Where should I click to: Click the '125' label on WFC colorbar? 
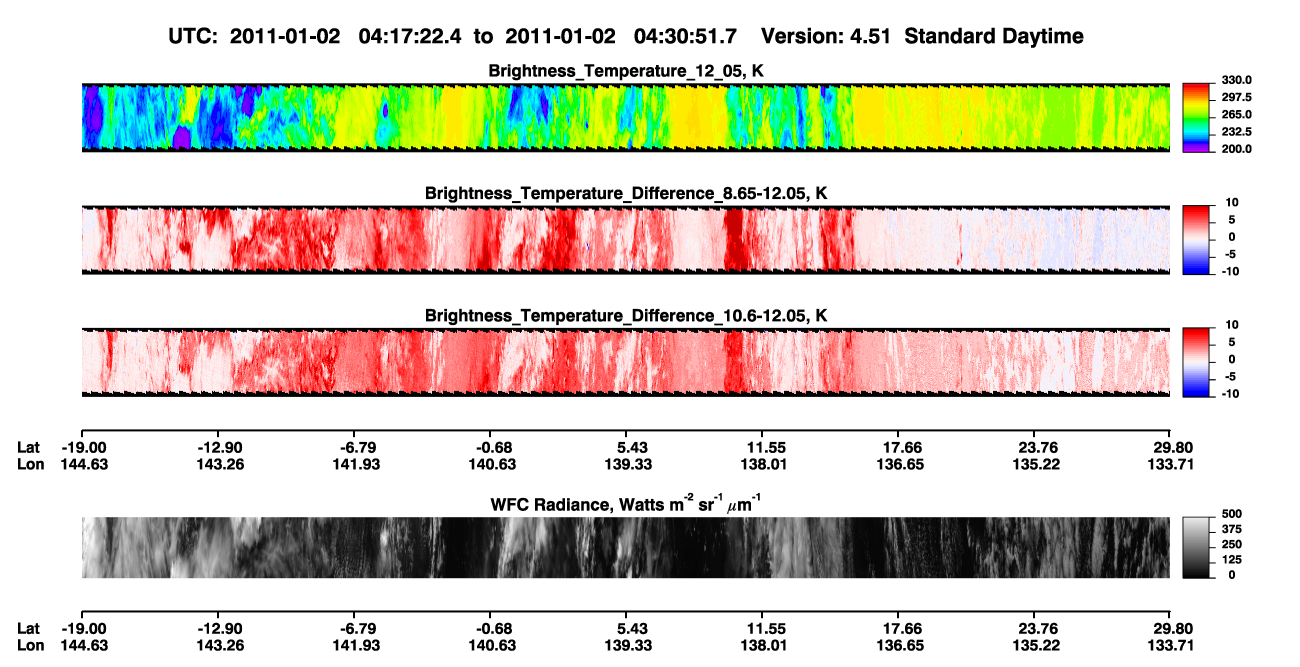click(1231, 559)
